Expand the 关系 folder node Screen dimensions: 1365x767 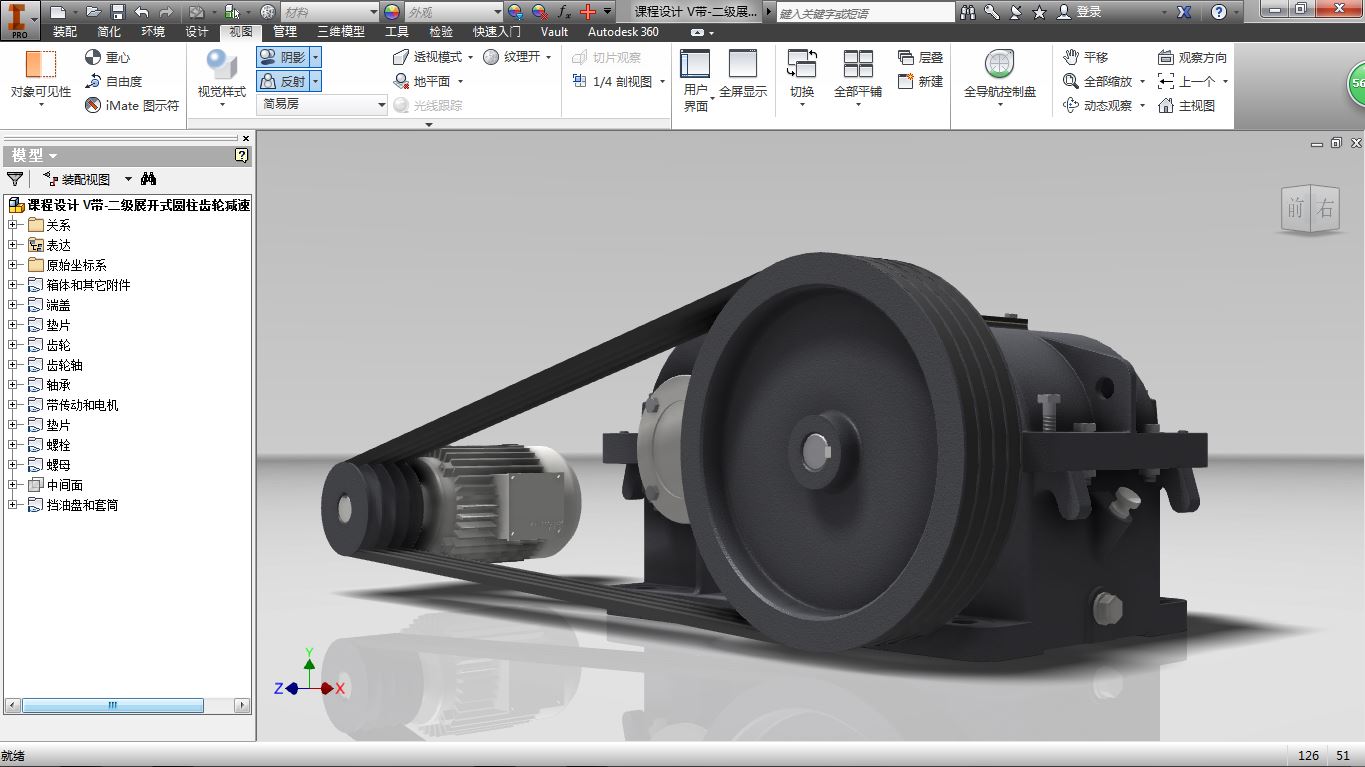(14, 225)
